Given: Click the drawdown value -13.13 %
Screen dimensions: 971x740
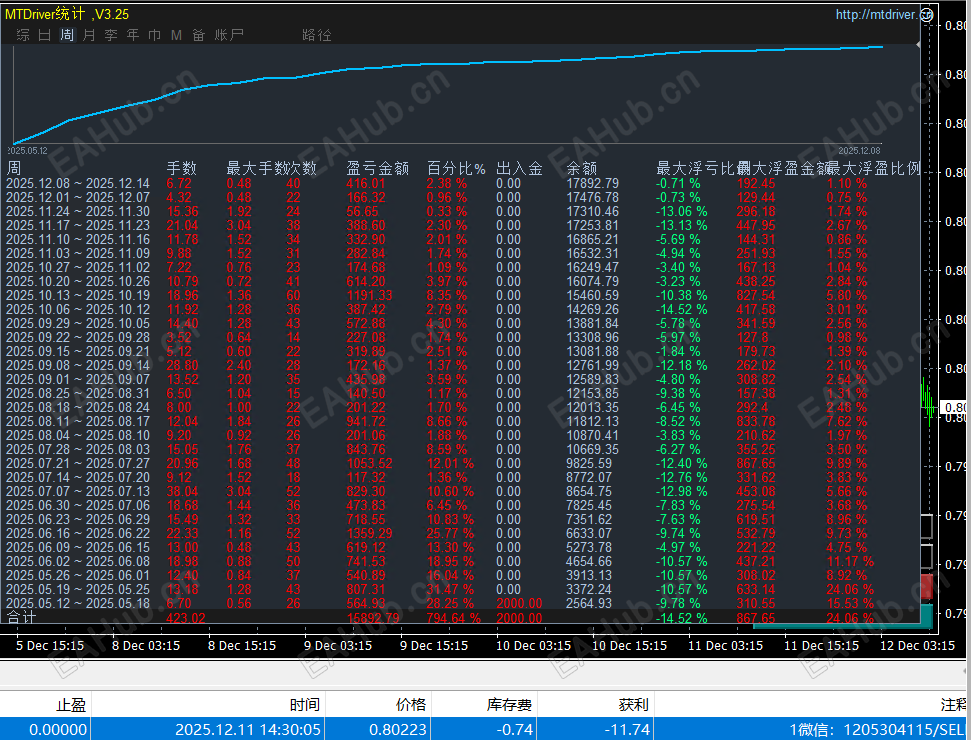Looking at the screenshot, I should [x=682, y=225].
